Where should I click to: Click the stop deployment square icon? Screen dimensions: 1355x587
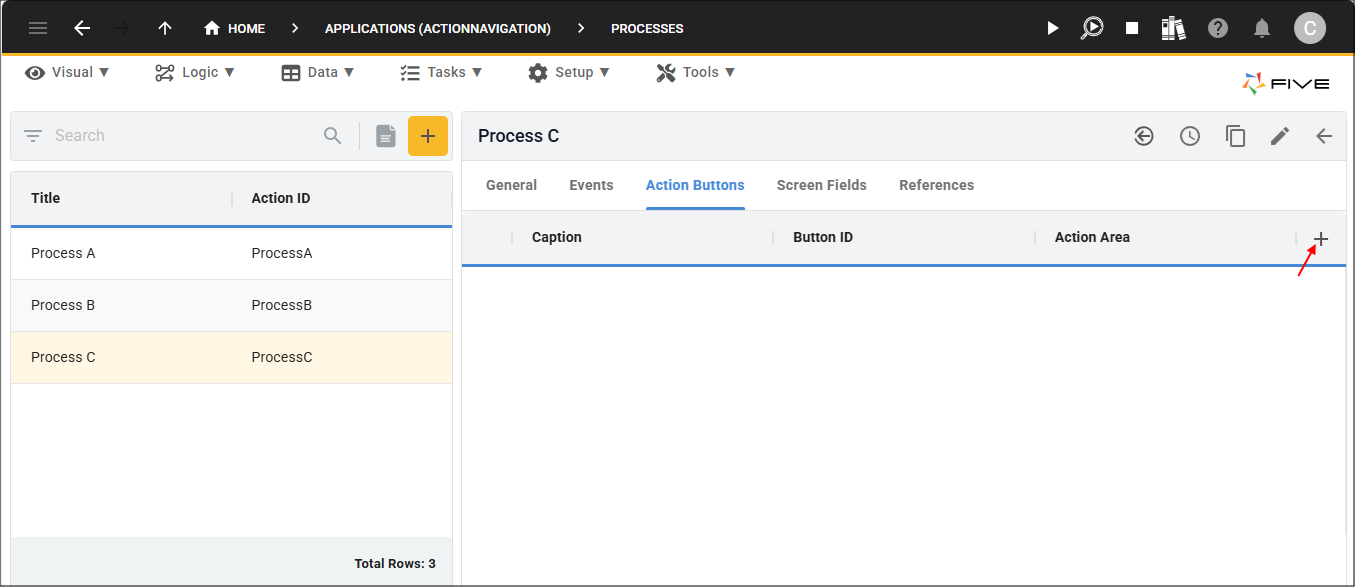coord(1132,28)
